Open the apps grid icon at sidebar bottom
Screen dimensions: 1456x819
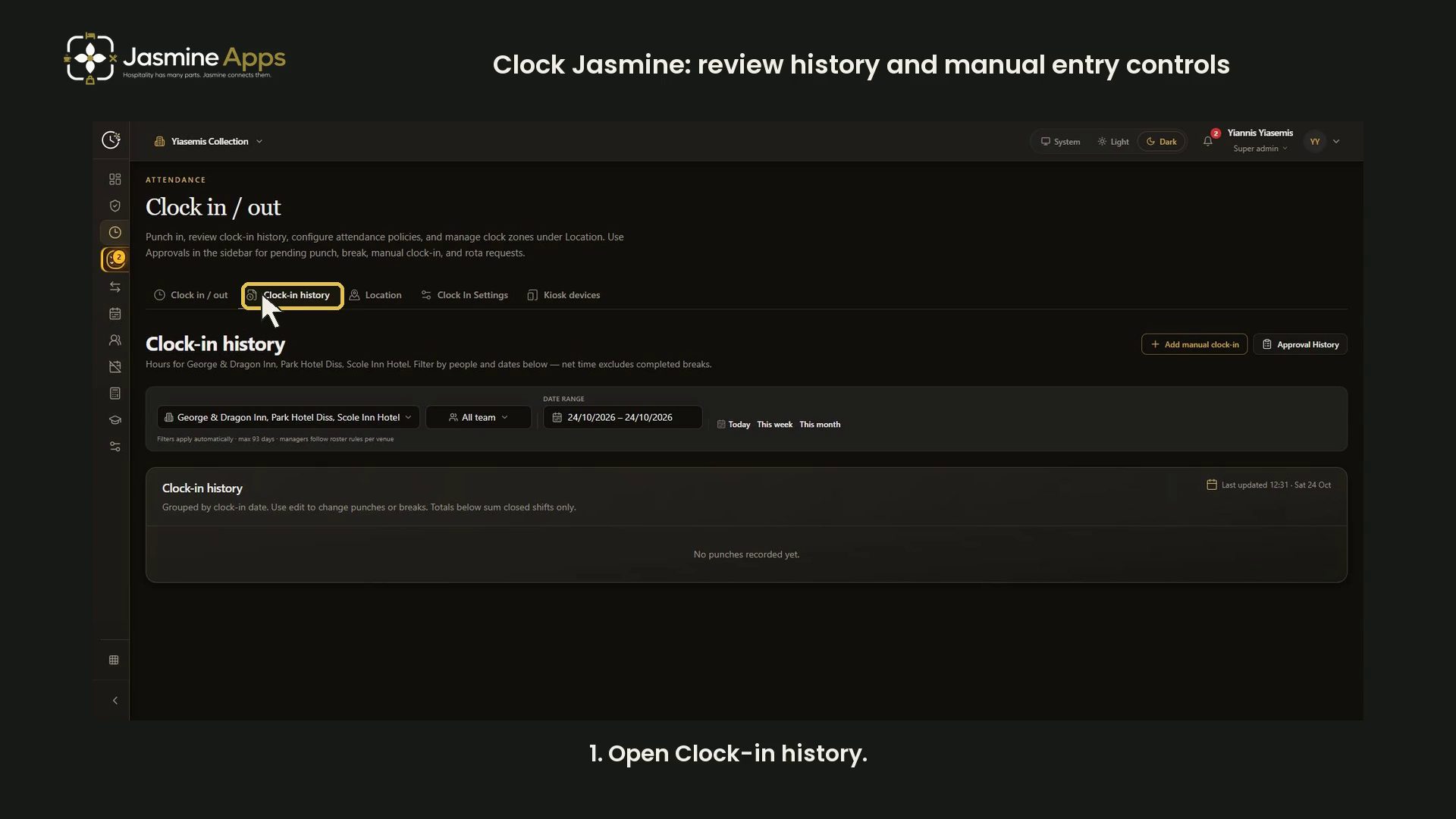(x=114, y=660)
